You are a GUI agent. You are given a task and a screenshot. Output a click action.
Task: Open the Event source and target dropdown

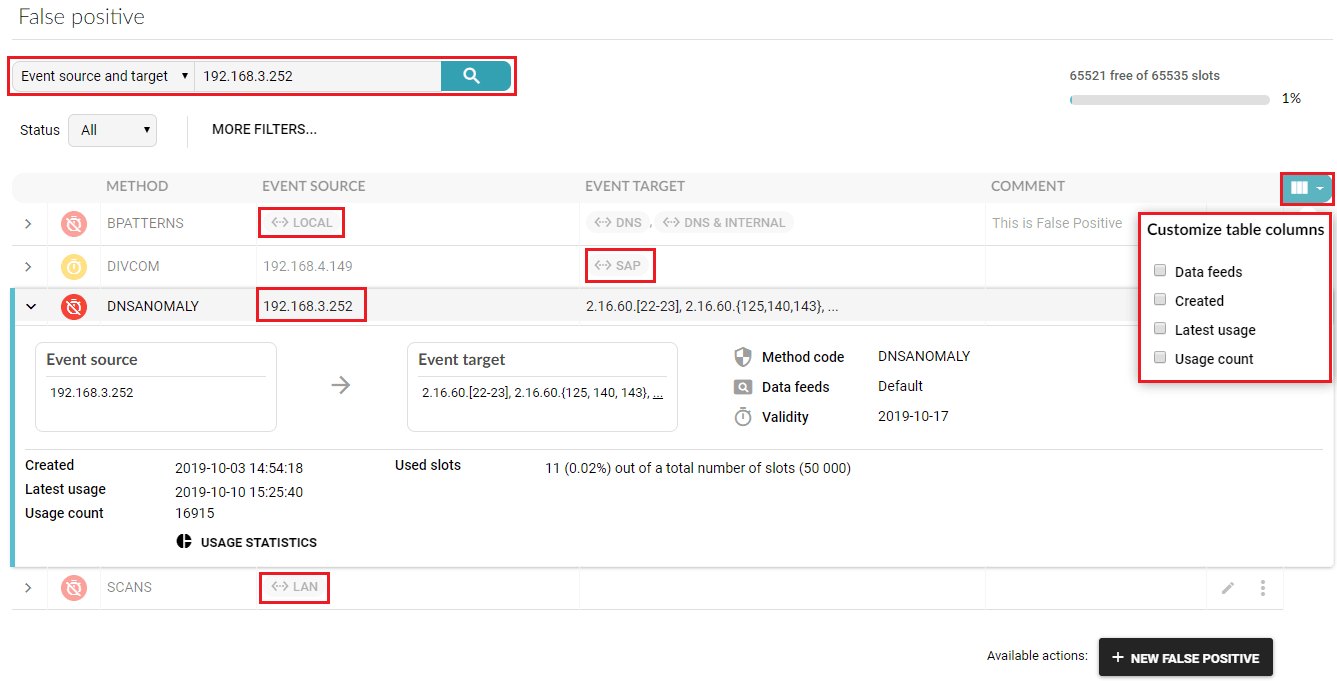(x=104, y=76)
